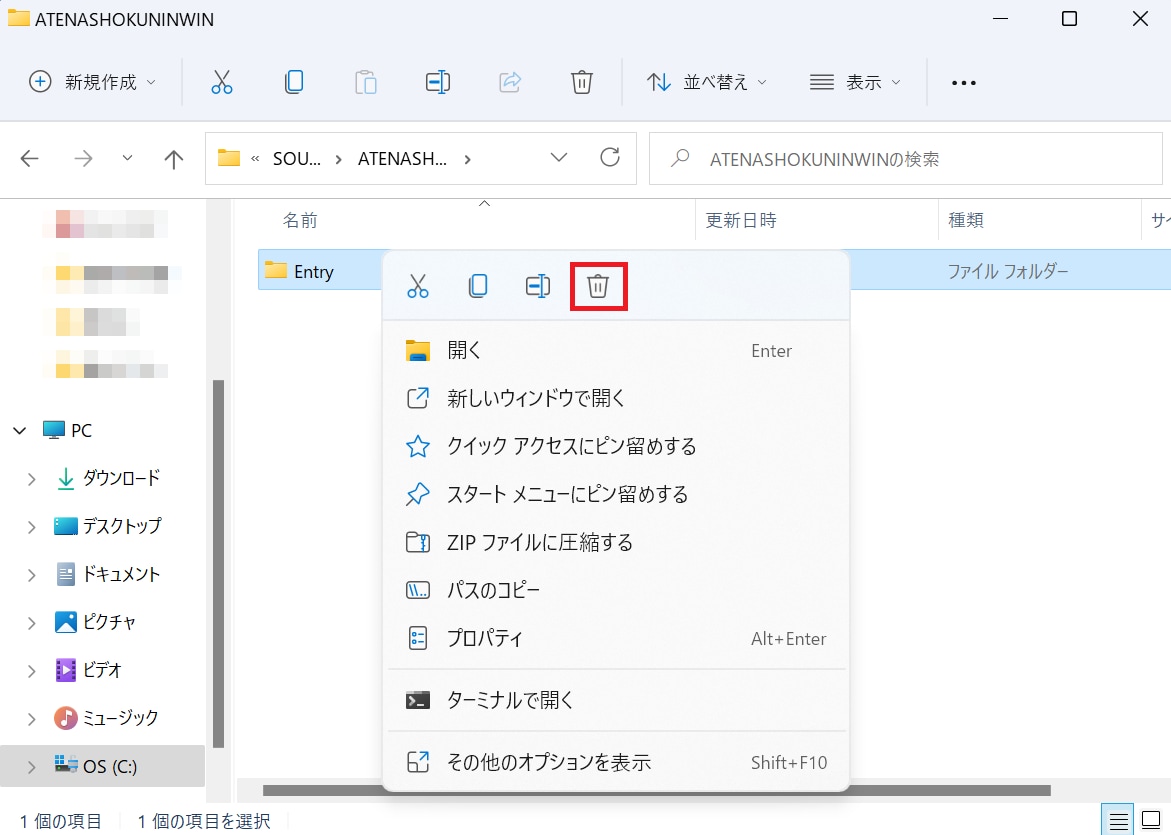Click the folder icon in the address bar
Viewport: 1171px width, 835px height.
[229, 158]
